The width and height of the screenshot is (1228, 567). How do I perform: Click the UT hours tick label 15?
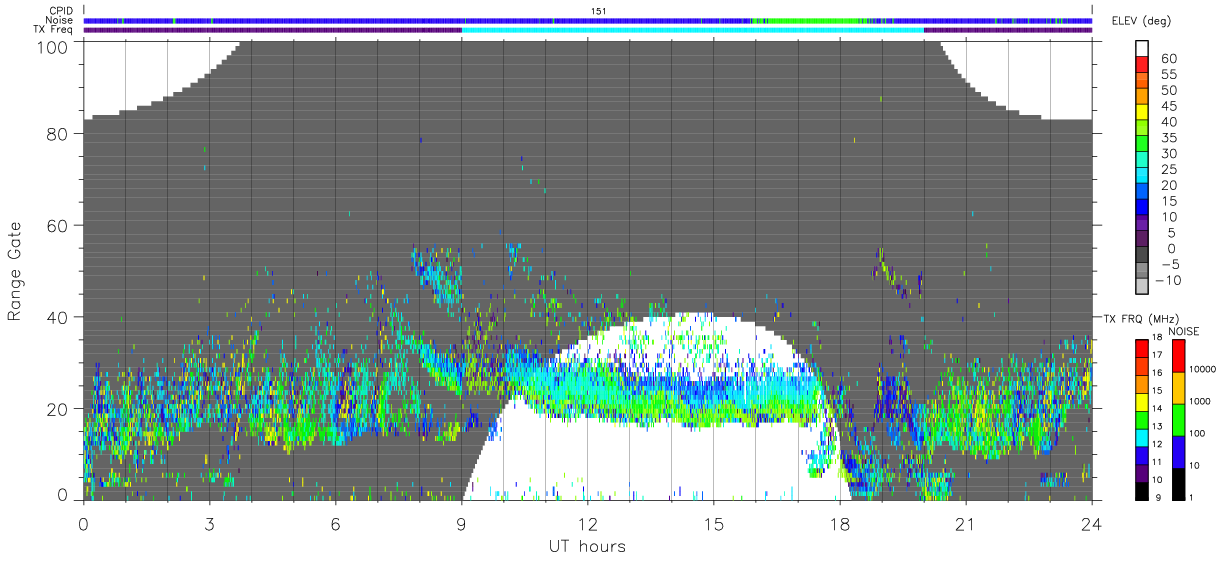coord(713,523)
